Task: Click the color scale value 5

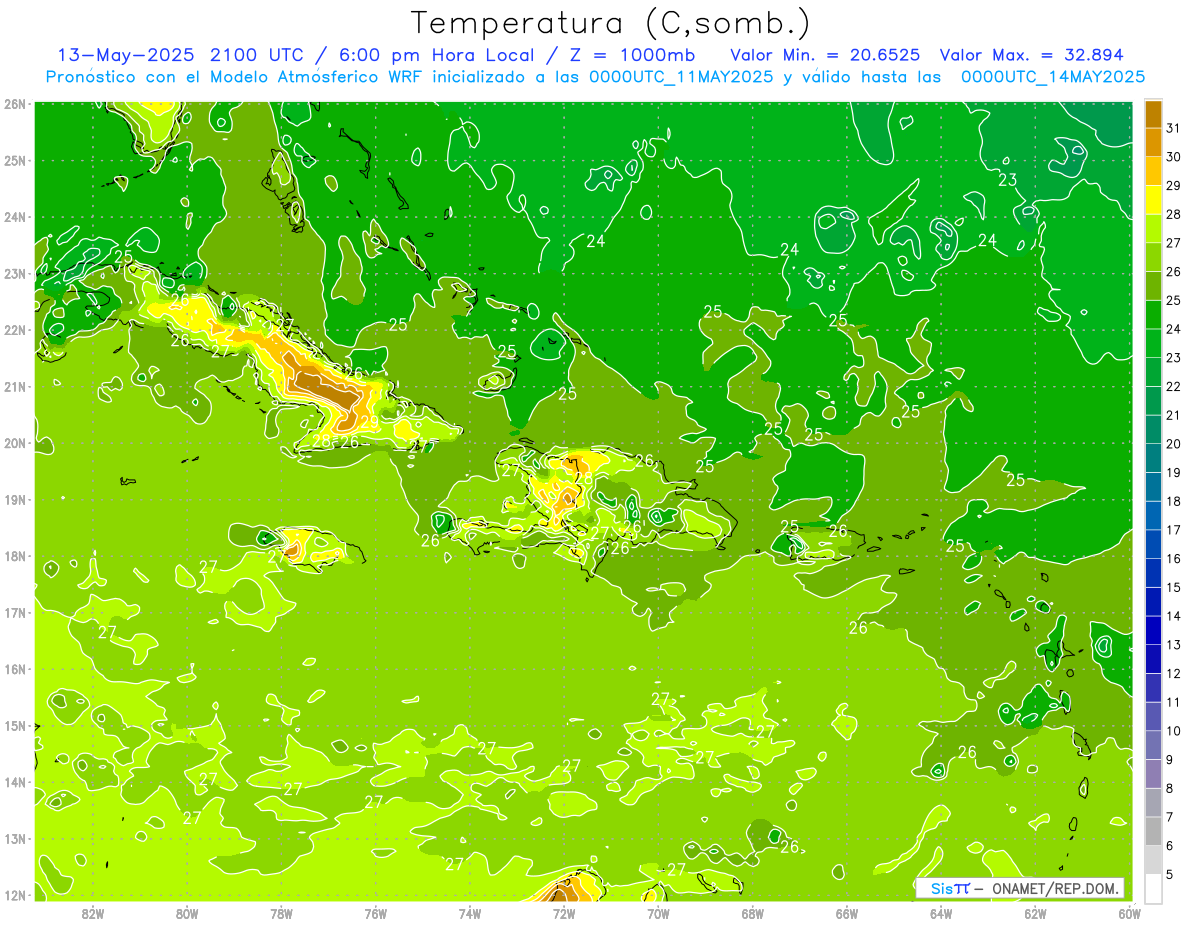Action: tap(1171, 874)
